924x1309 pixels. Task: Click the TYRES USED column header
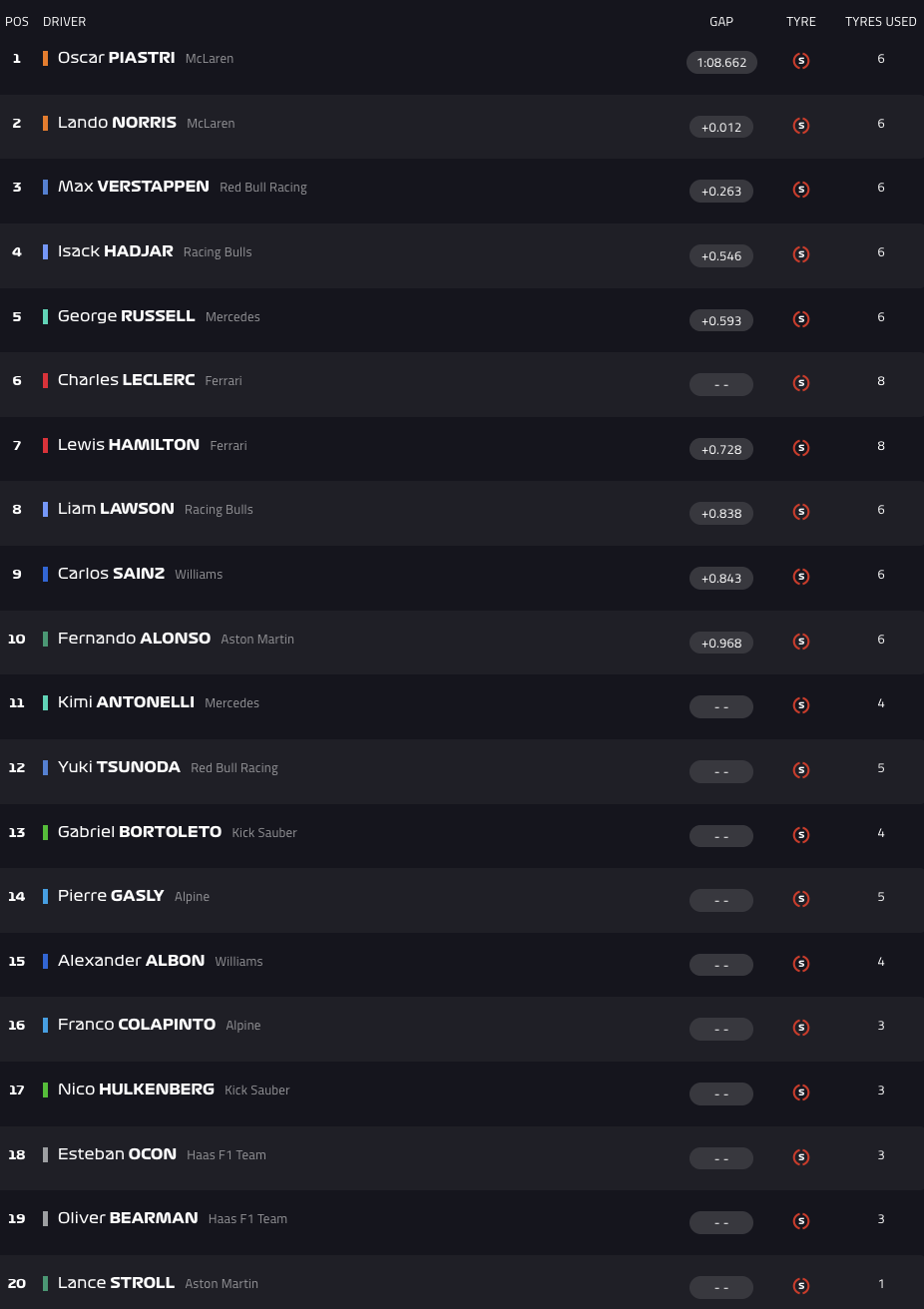coord(880,22)
